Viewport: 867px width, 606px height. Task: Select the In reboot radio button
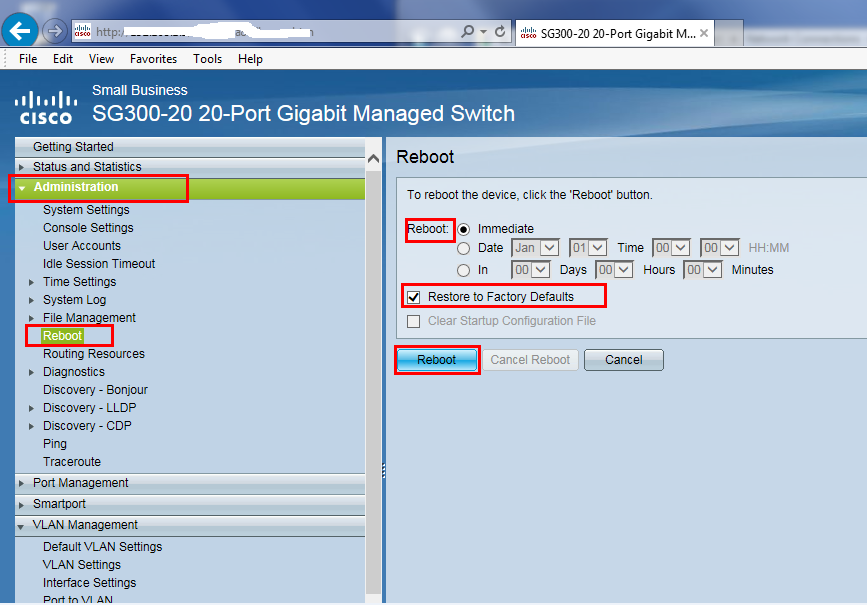463,270
